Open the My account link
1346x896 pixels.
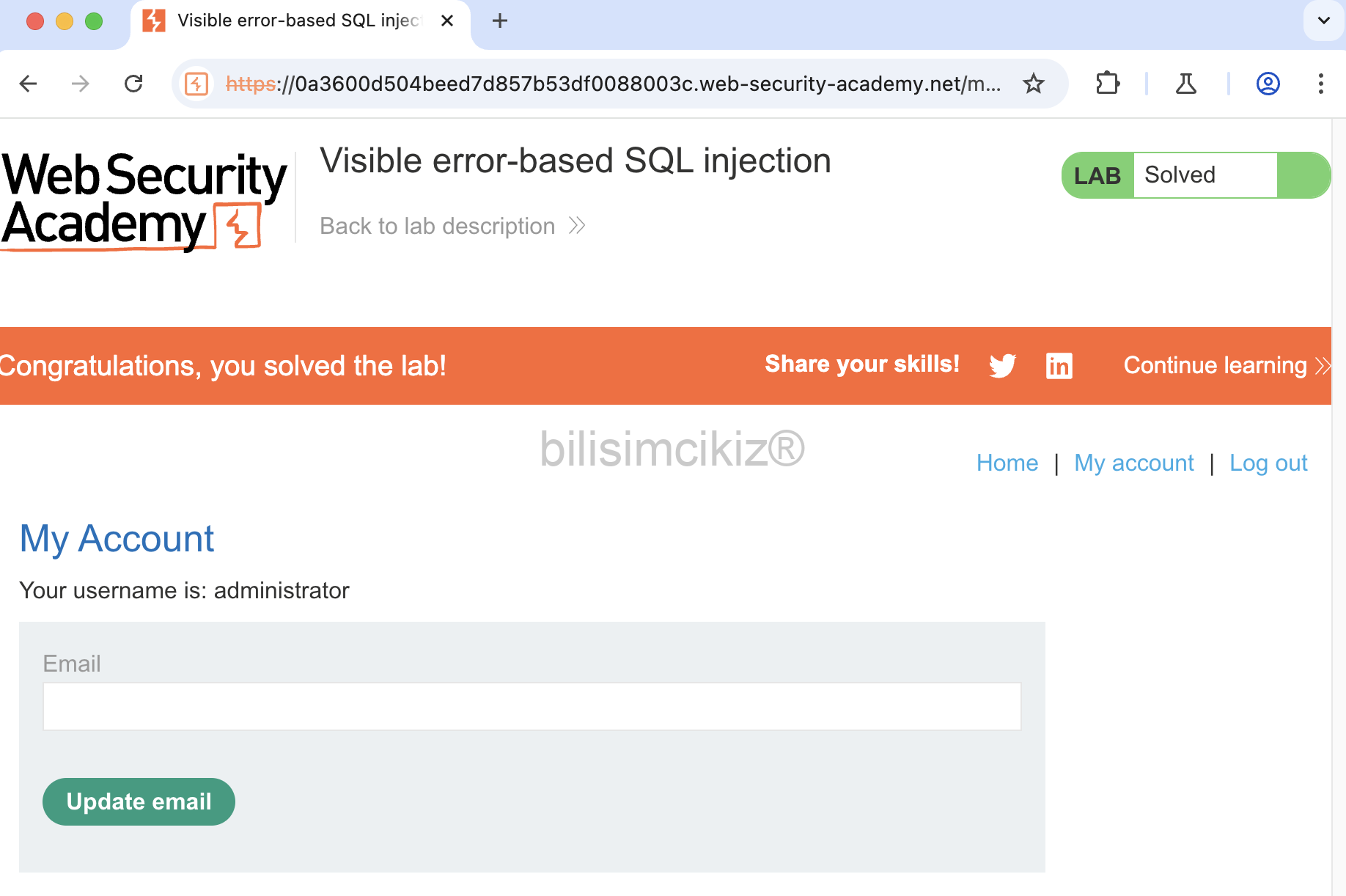(x=1133, y=463)
